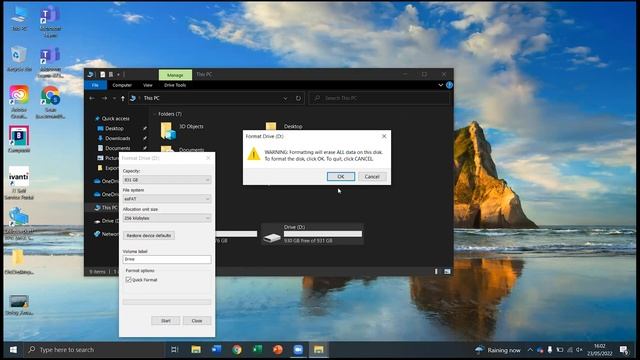Cancel the format warning dialog
This screenshot has height=360, width=640.
click(372, 176)
